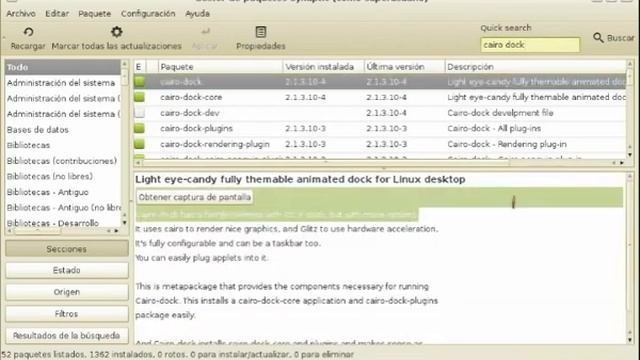The image size is (640, 360).
Task: Select the cairo-dock-dev package row
Action: (380, 113)
